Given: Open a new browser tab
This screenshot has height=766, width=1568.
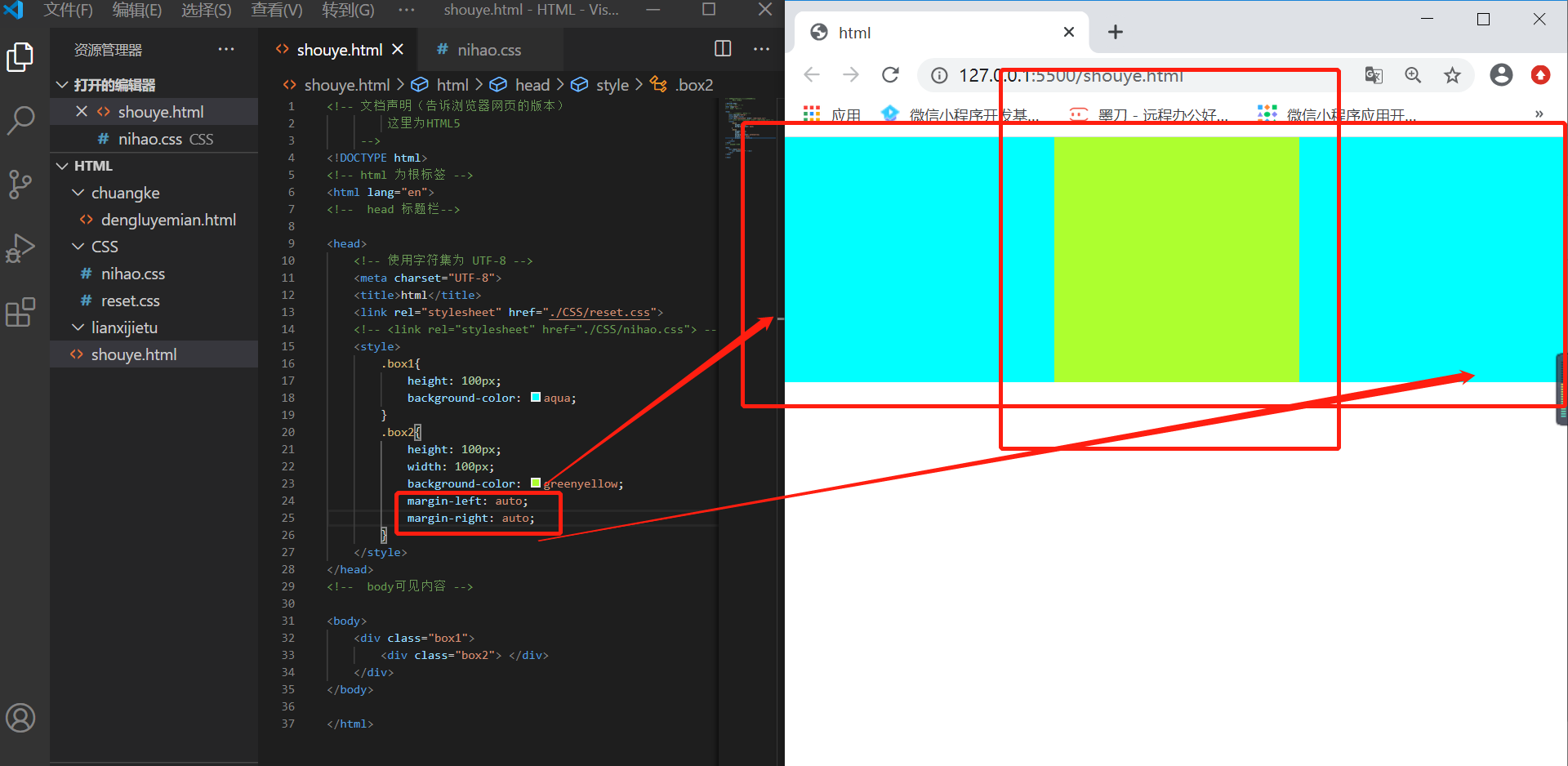Looking at the screenshot, I should click(1116, 32).
